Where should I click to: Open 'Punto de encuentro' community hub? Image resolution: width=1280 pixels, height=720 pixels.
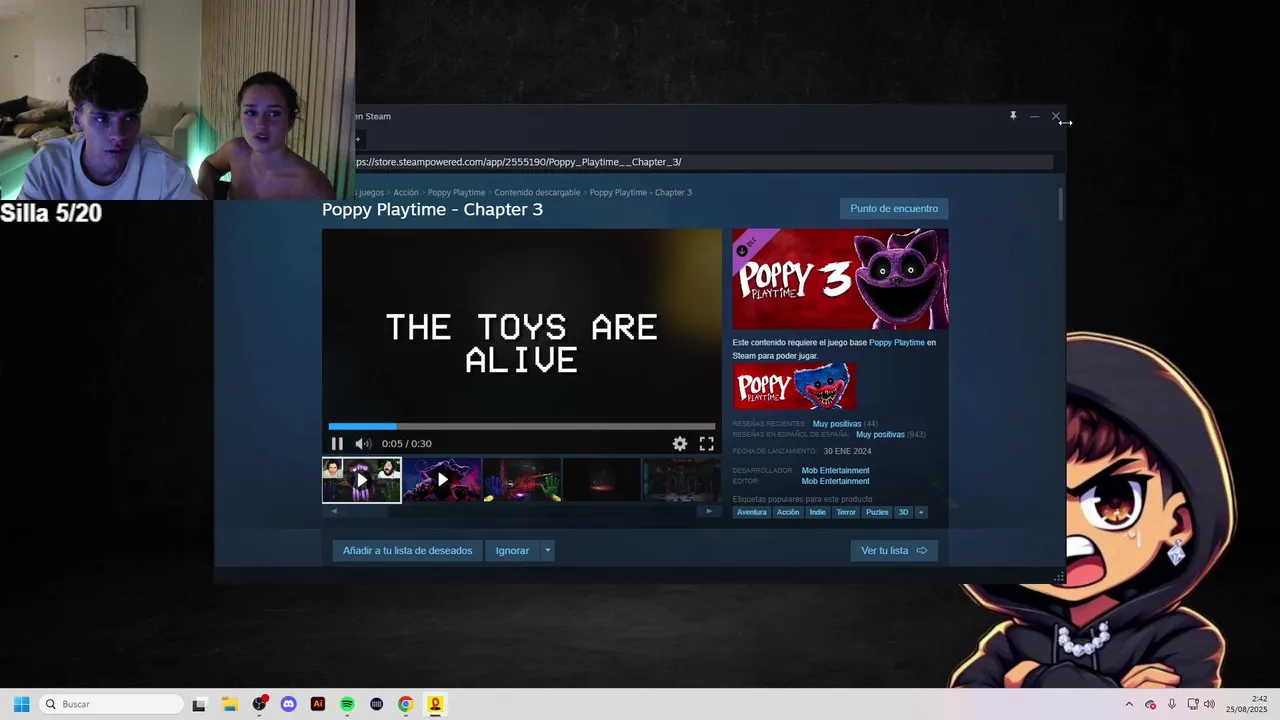894,209
